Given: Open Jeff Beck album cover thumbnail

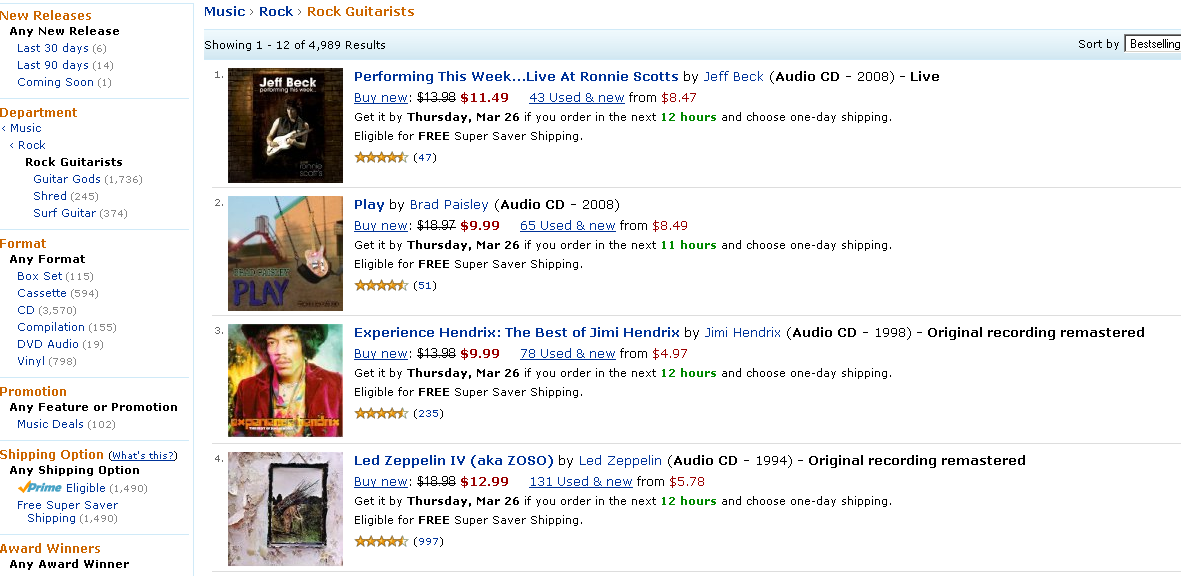Looking at the screenshot, I should click(x=285, y=126).
